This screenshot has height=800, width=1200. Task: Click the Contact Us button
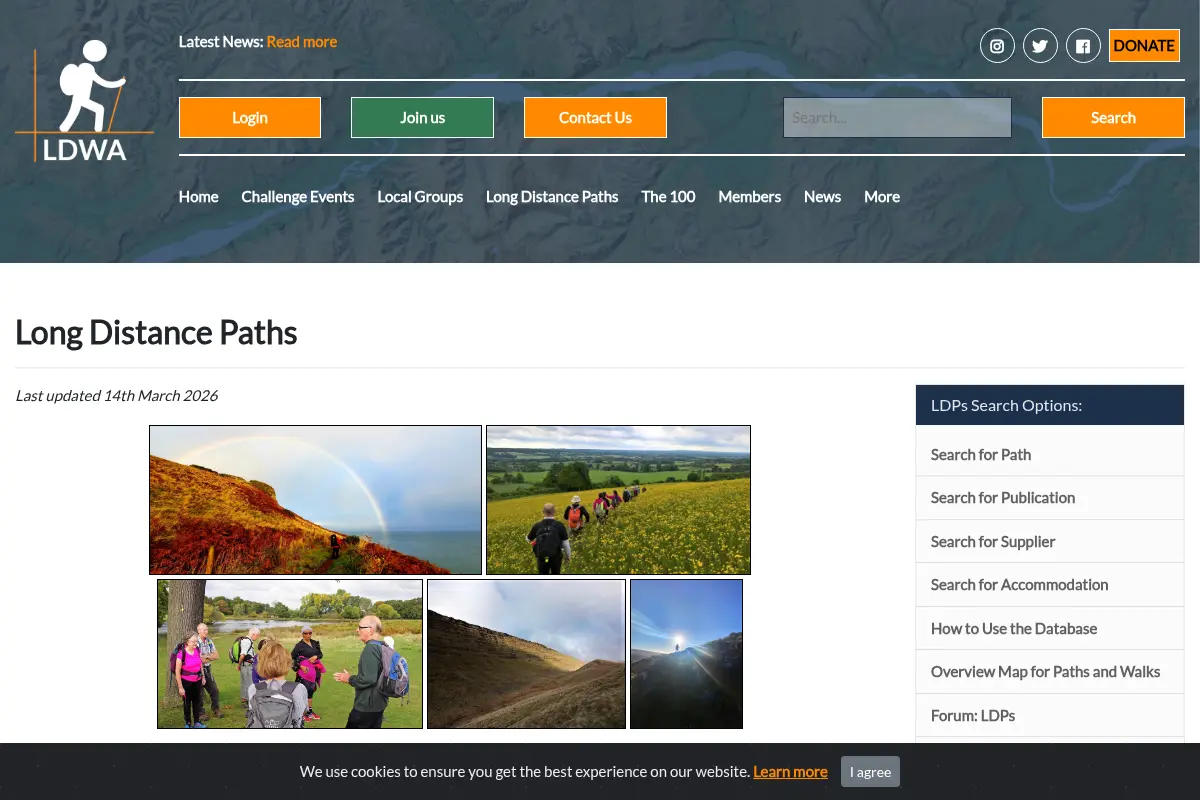pyautogui.click(x=595, y=118)
